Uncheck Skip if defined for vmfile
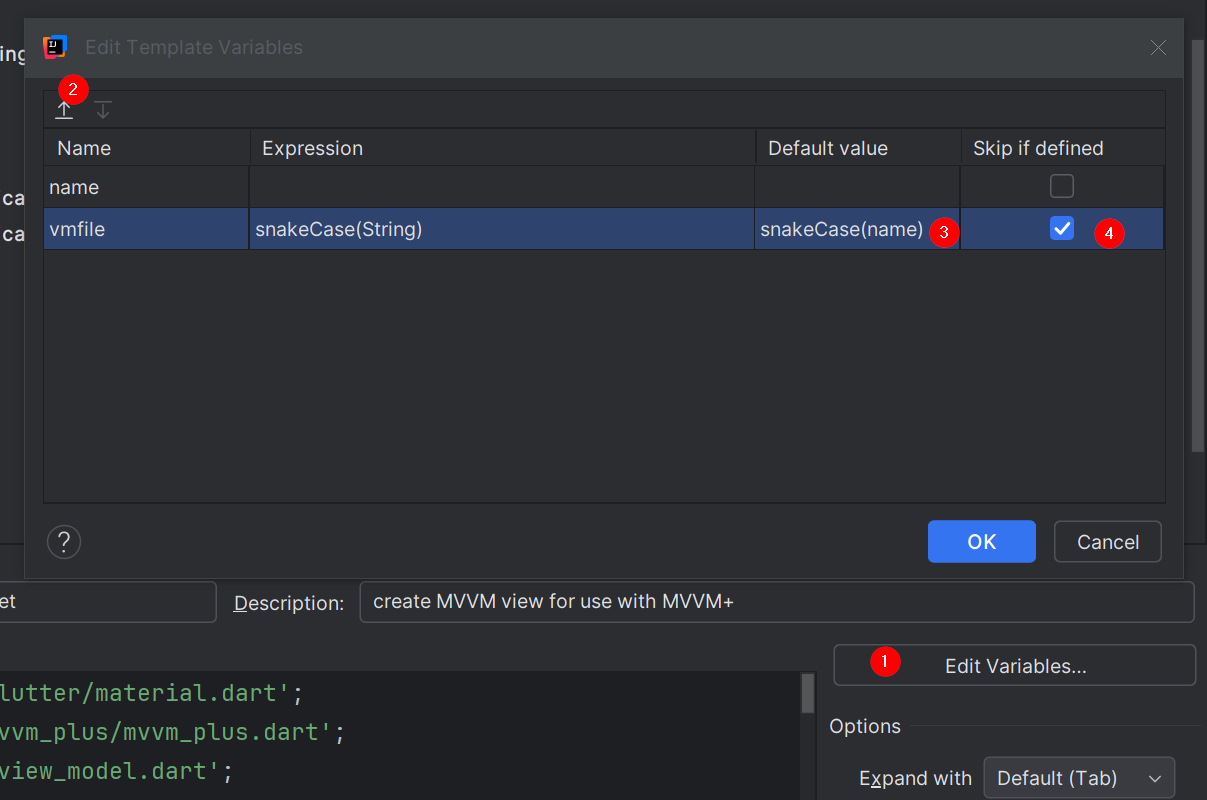This screenshot has height=800, width=1207. pos(1061,229)
